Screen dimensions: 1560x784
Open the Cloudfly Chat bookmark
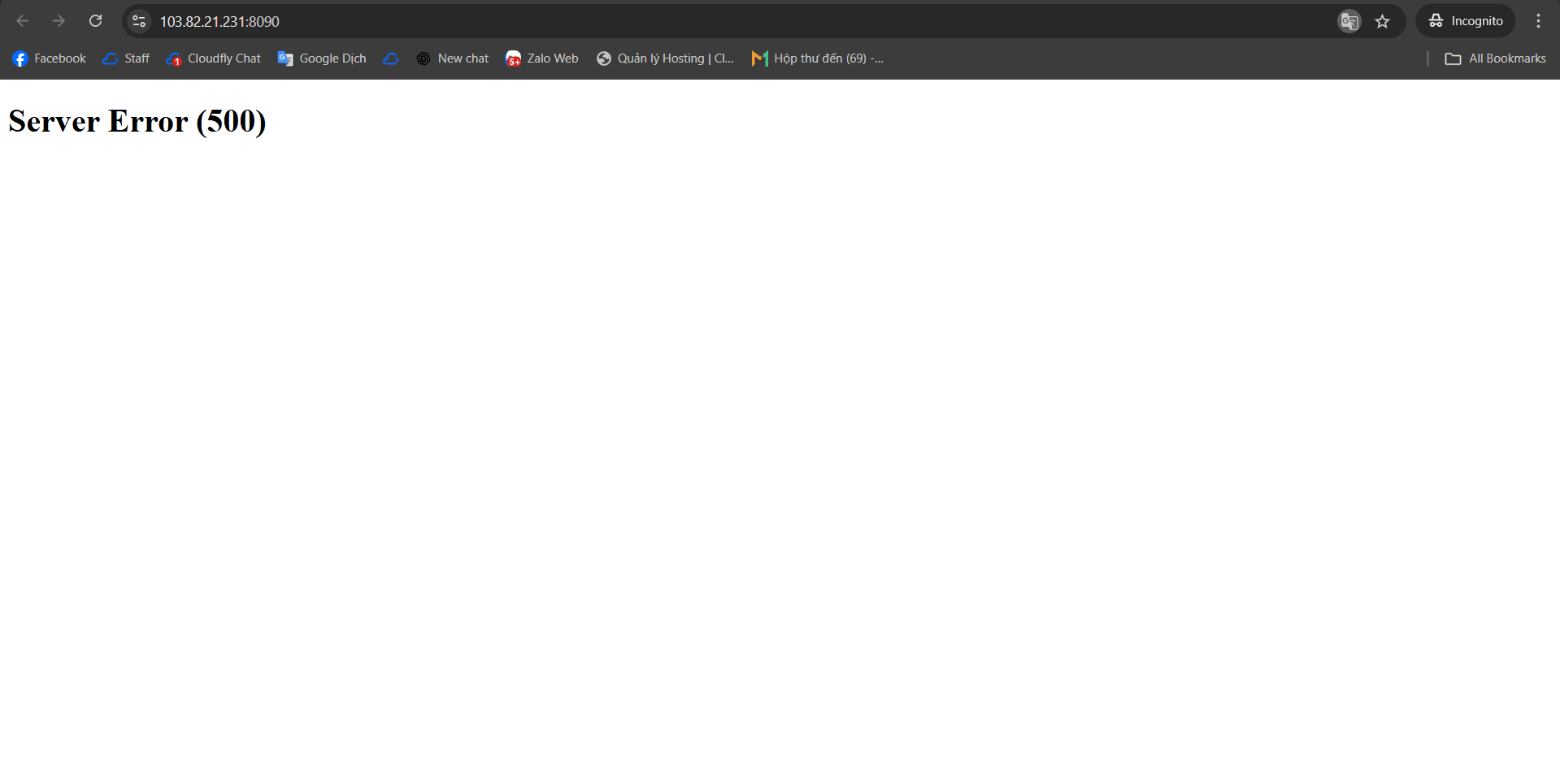(213, 58)
